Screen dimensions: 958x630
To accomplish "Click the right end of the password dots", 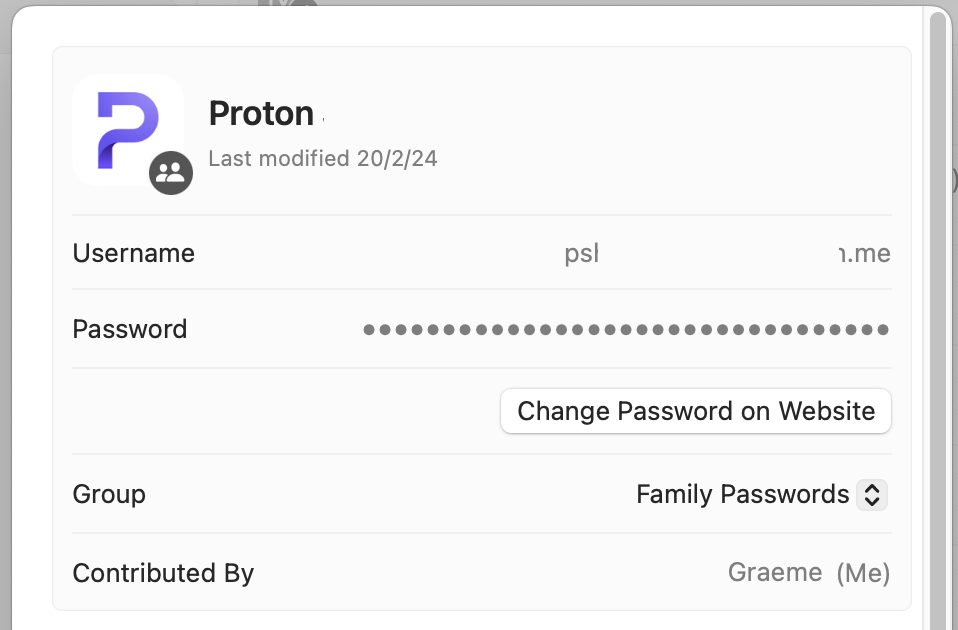I will pyautogui.click(x=881, y=329).
